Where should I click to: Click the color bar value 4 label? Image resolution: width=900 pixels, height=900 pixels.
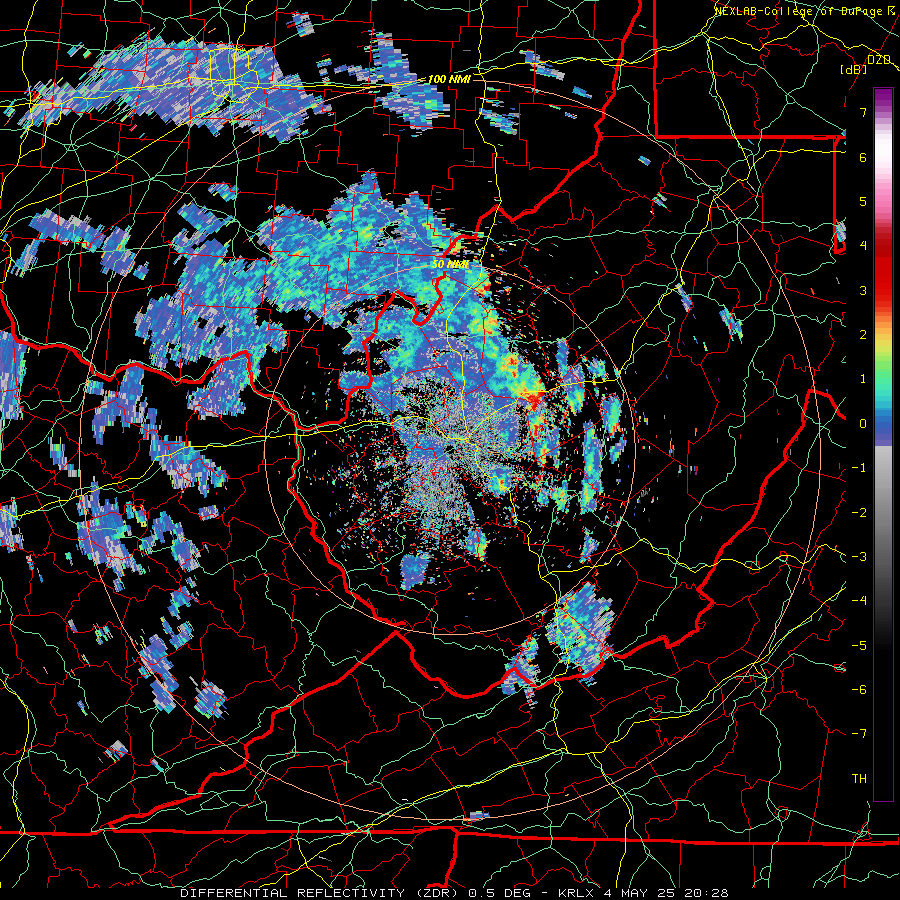pos(863,245)
